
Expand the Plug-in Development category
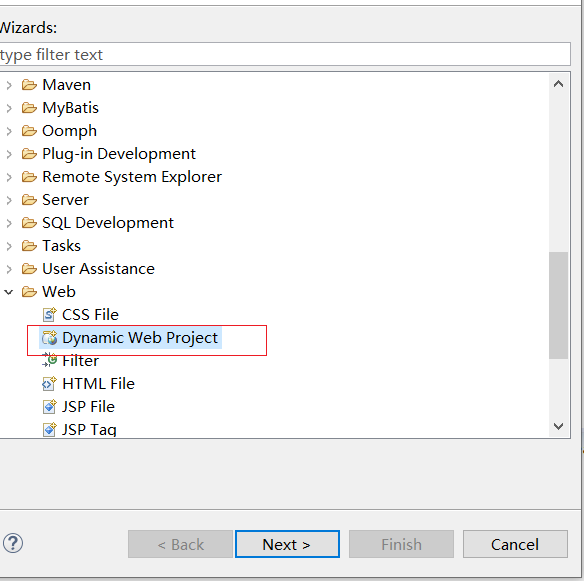pyautogui.click(x=9, y=154)
